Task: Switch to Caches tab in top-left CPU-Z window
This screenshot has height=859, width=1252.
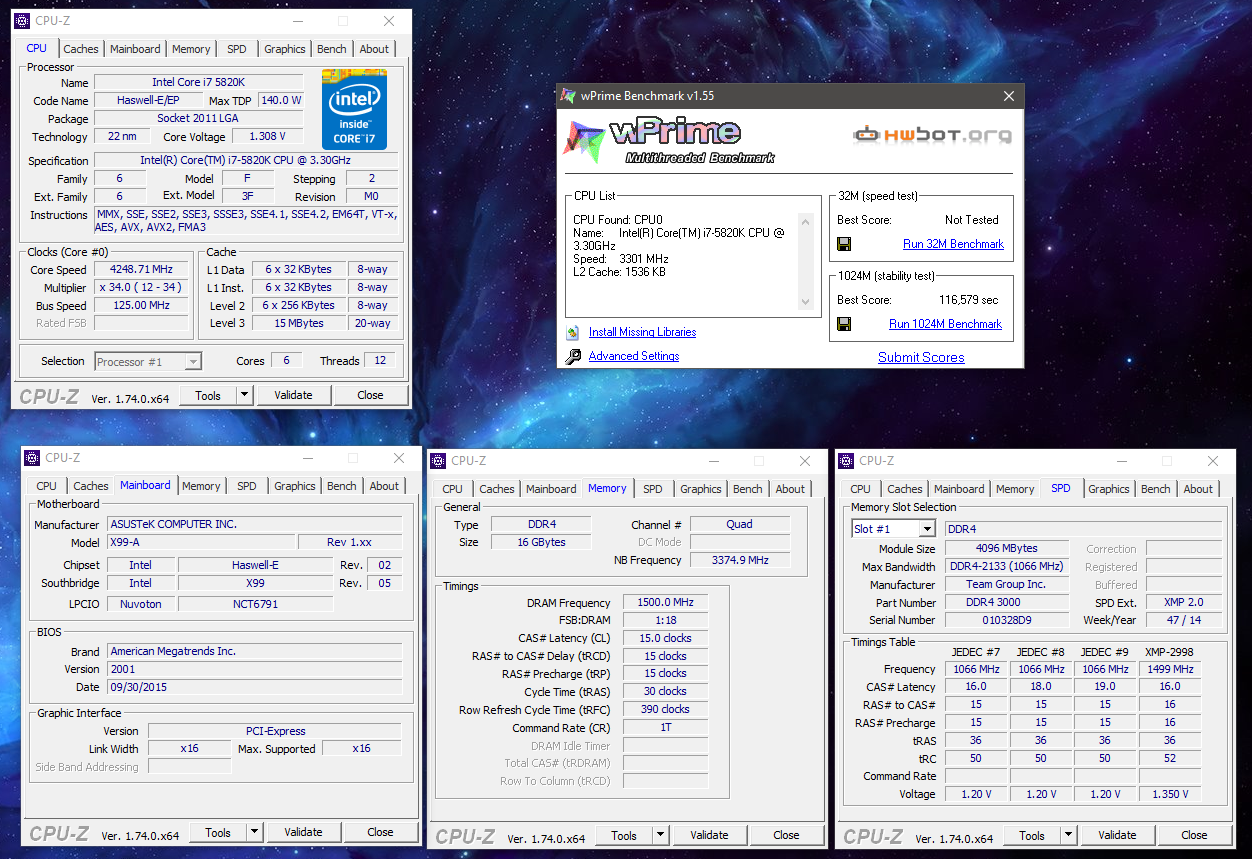Action: pos(81,49)
